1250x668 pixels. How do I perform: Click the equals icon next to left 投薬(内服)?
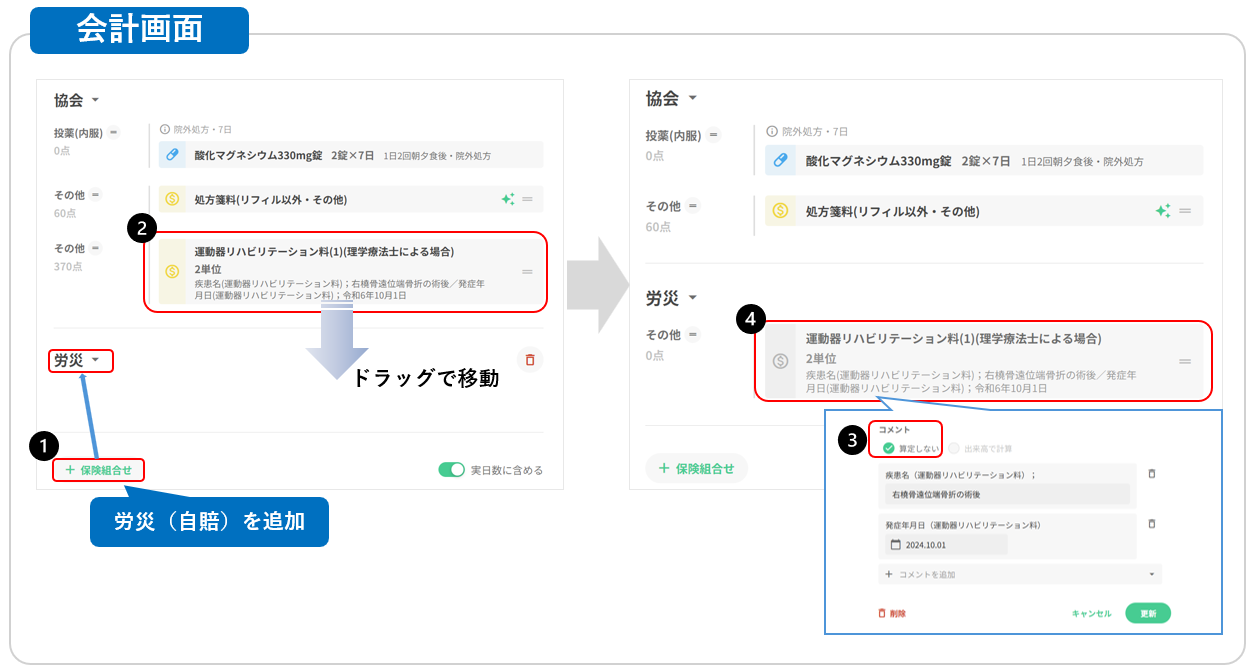click(113, 132)
